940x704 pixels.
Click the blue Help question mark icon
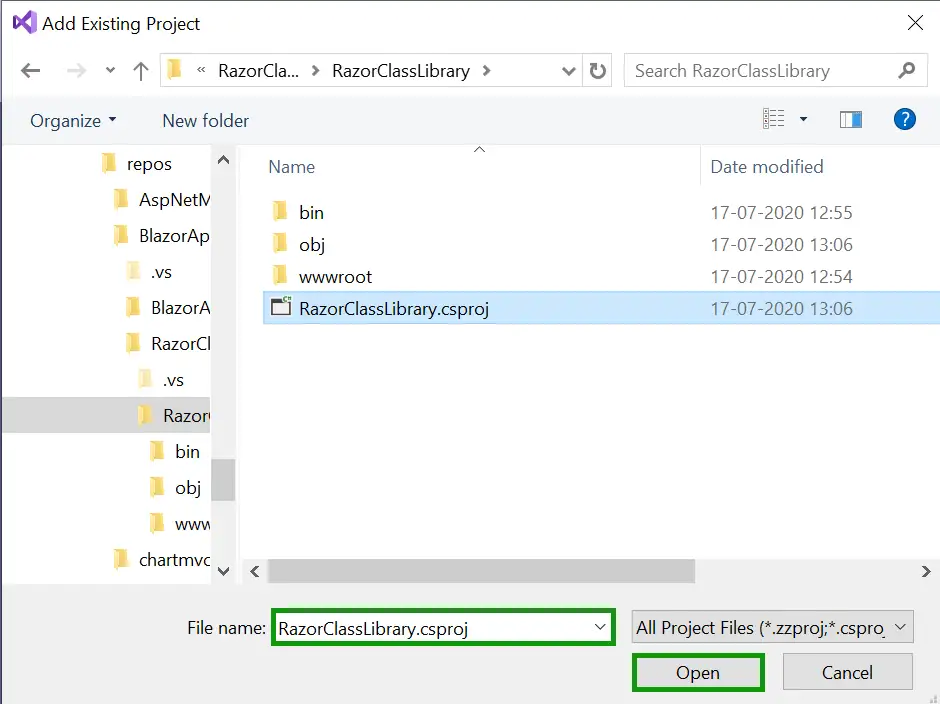tap(905, 119)
